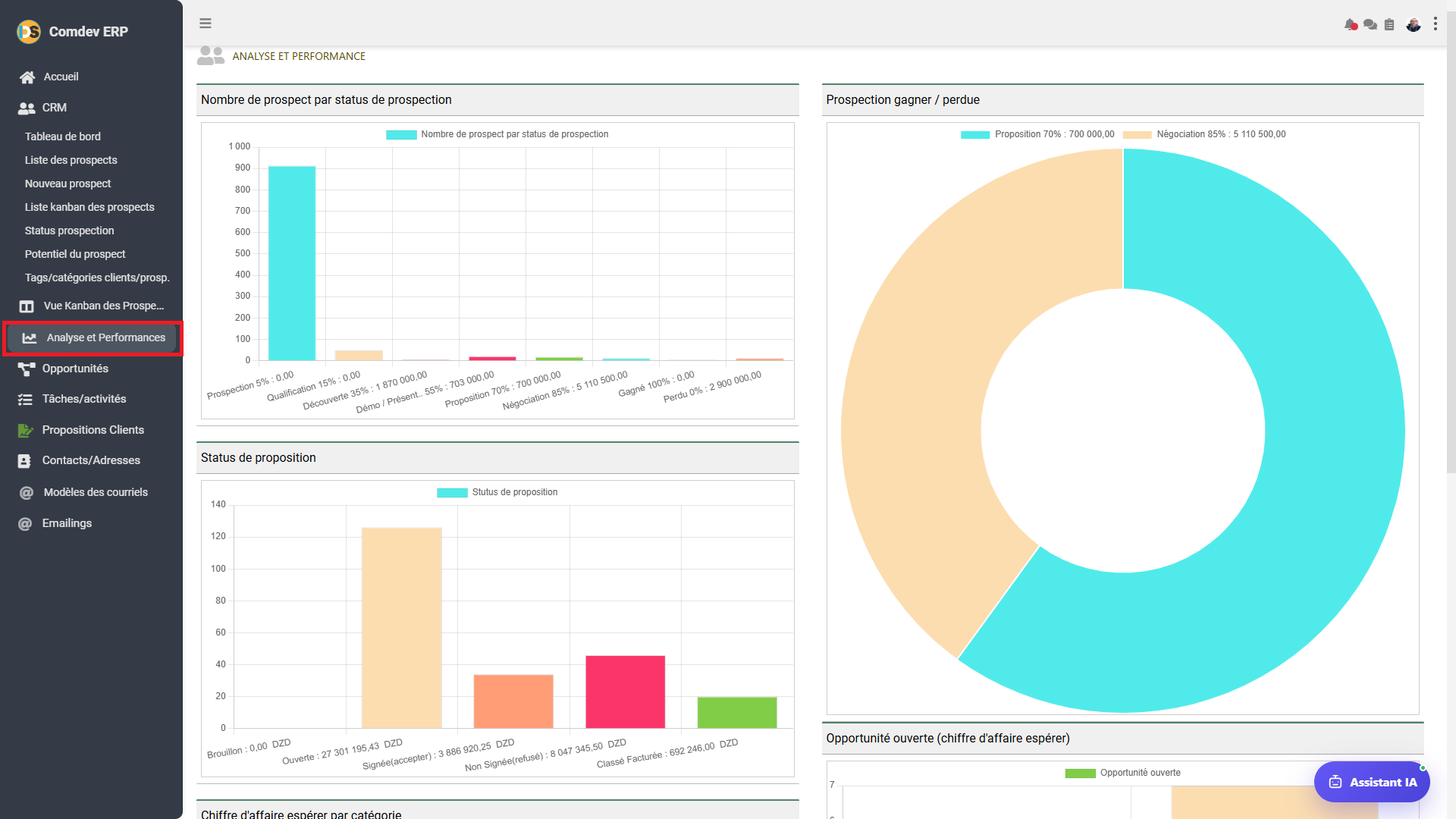The width and height of the screenshot is (1456, 819).
Task: Toggle 'Négociation 85% : 5 110 500,00' legend swatch
Action: (x=1137, y=135)
